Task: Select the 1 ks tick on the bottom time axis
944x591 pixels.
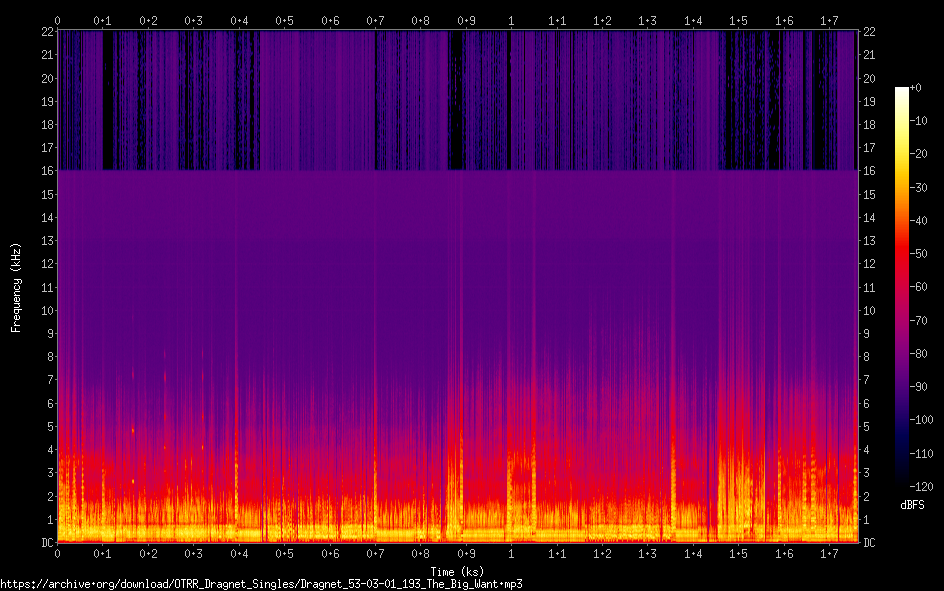Action: 511,553
